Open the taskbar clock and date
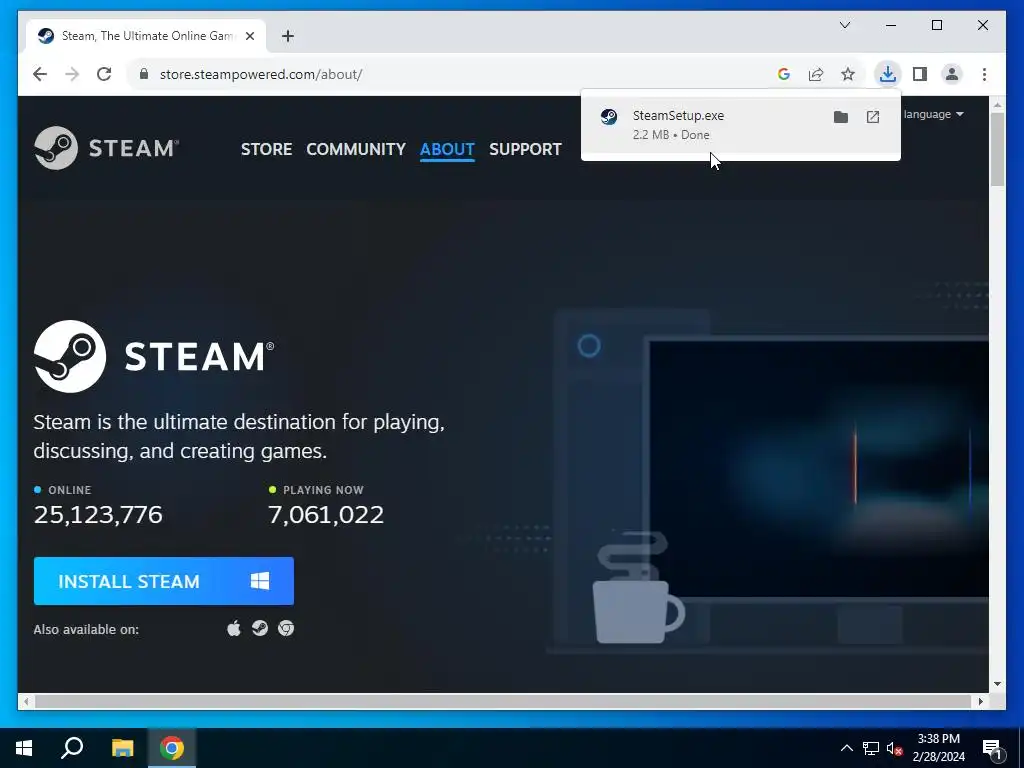1024x768 pixels. coord(938,748)
